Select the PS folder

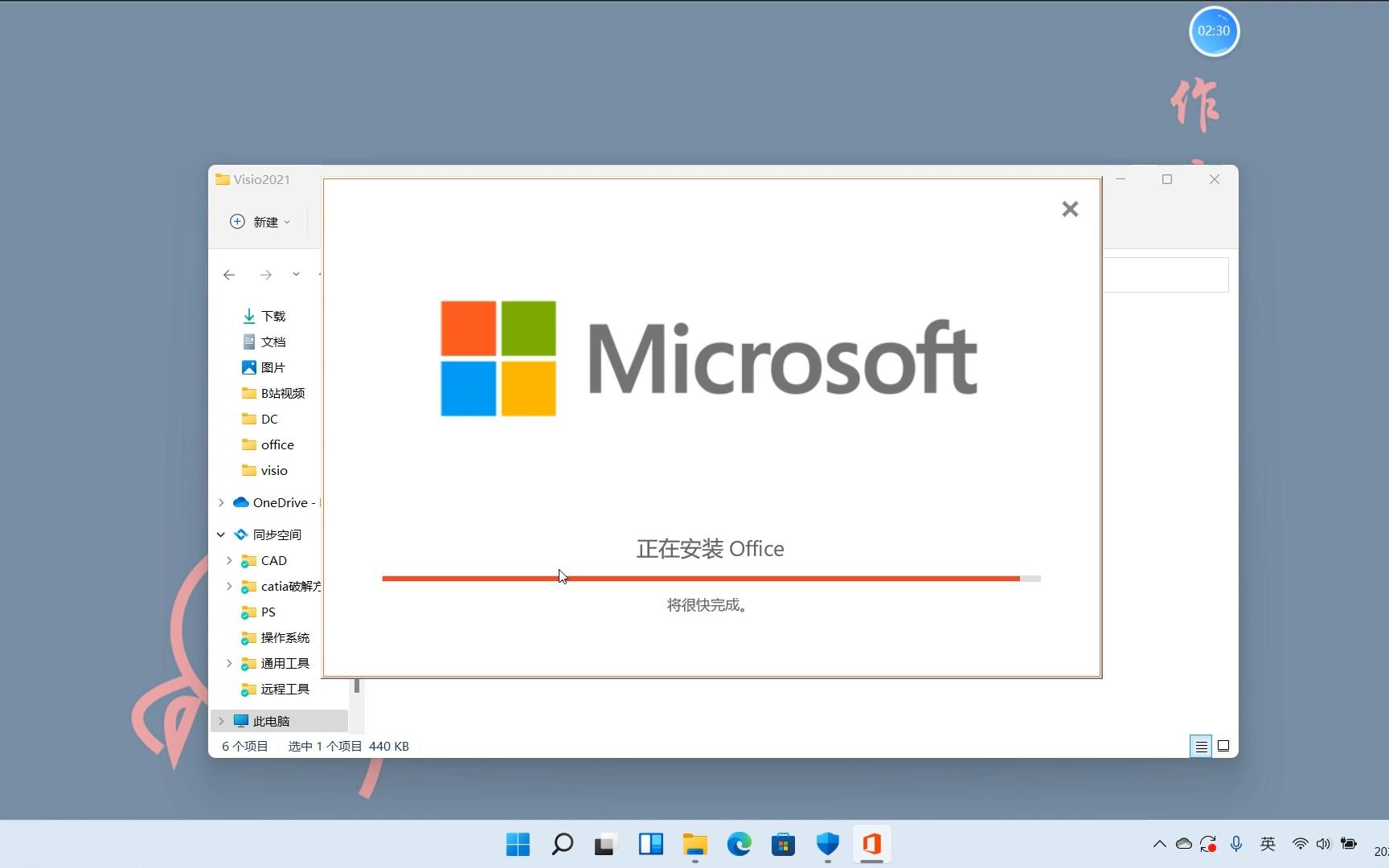click(x=259, y=612)
